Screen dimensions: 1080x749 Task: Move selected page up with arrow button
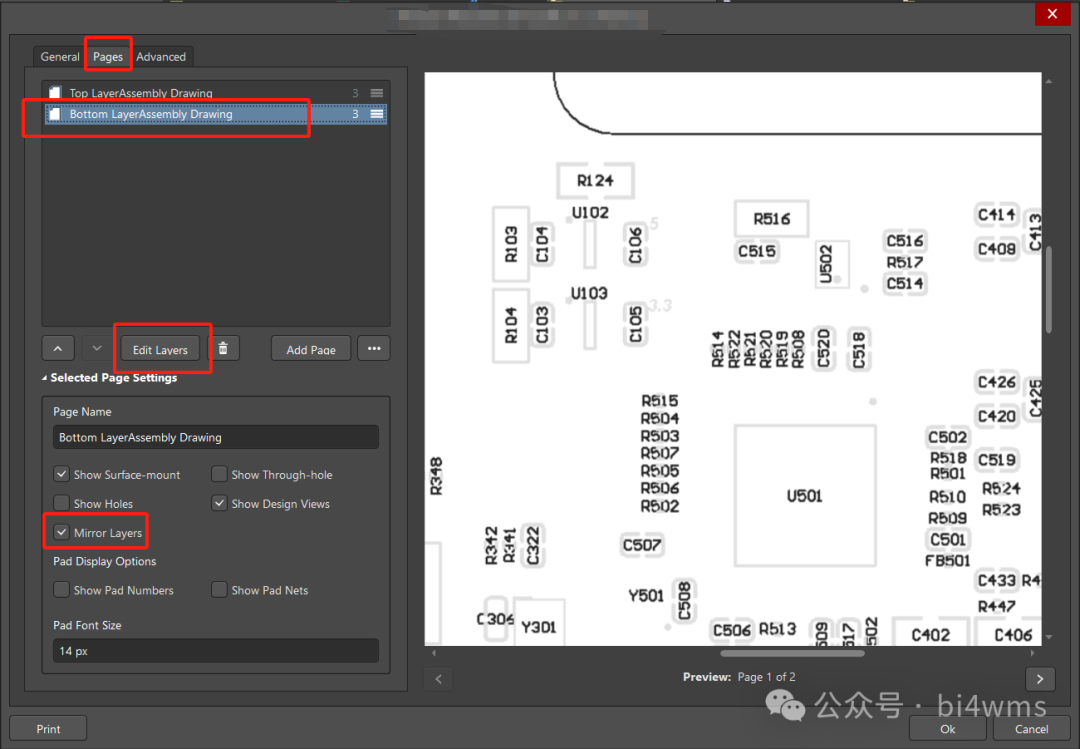(57, 348)
